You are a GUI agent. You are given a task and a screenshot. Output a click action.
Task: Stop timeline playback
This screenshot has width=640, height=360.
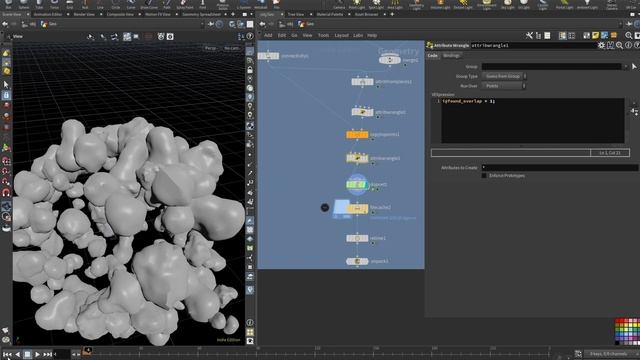pos(27,354)
